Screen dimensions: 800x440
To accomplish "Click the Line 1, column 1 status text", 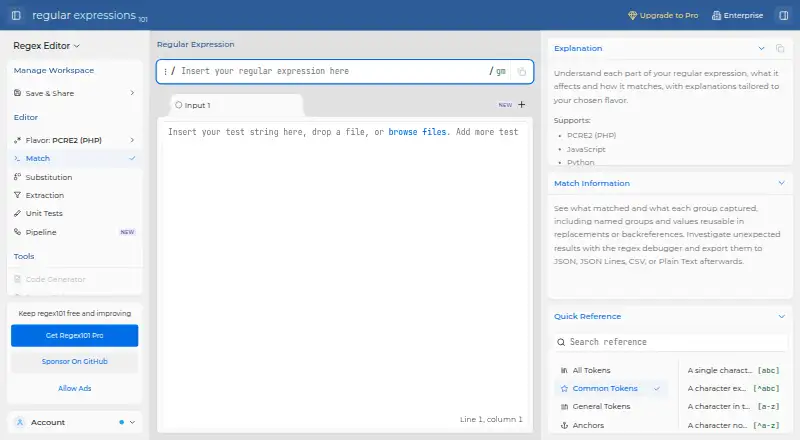I will (491, 419).
